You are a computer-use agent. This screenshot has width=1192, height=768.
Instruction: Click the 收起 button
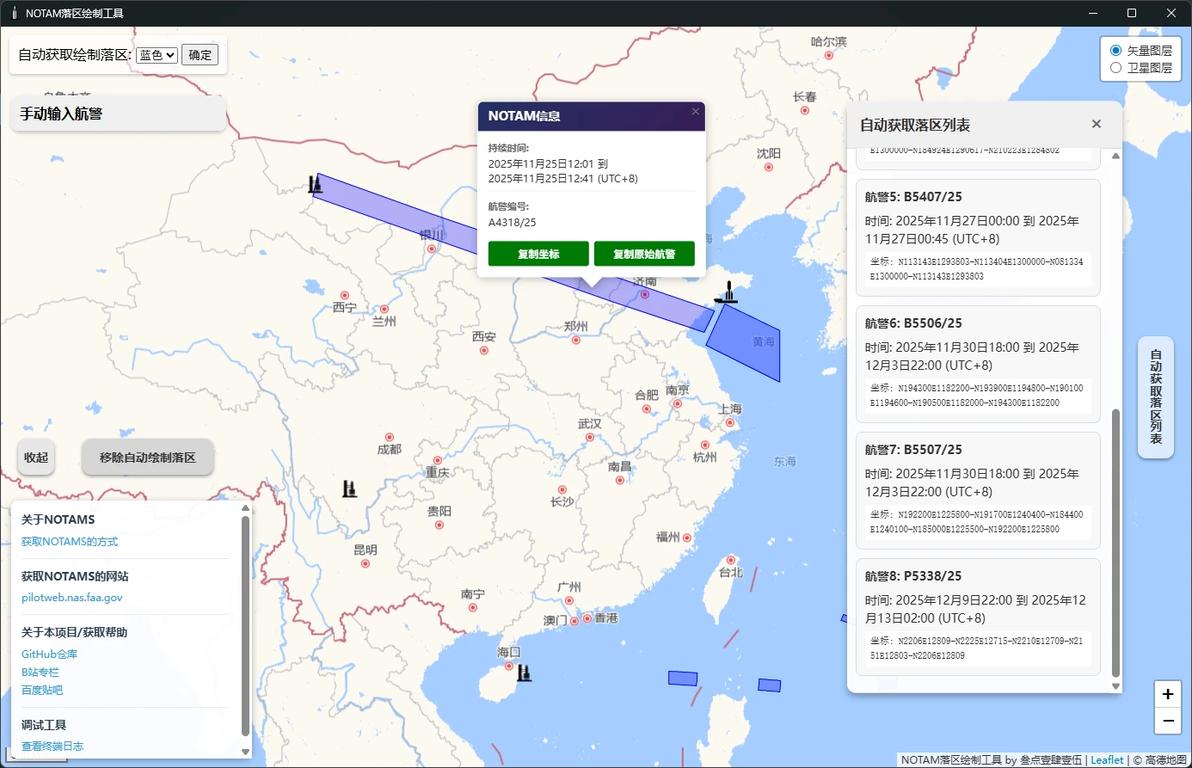point(36,457)
